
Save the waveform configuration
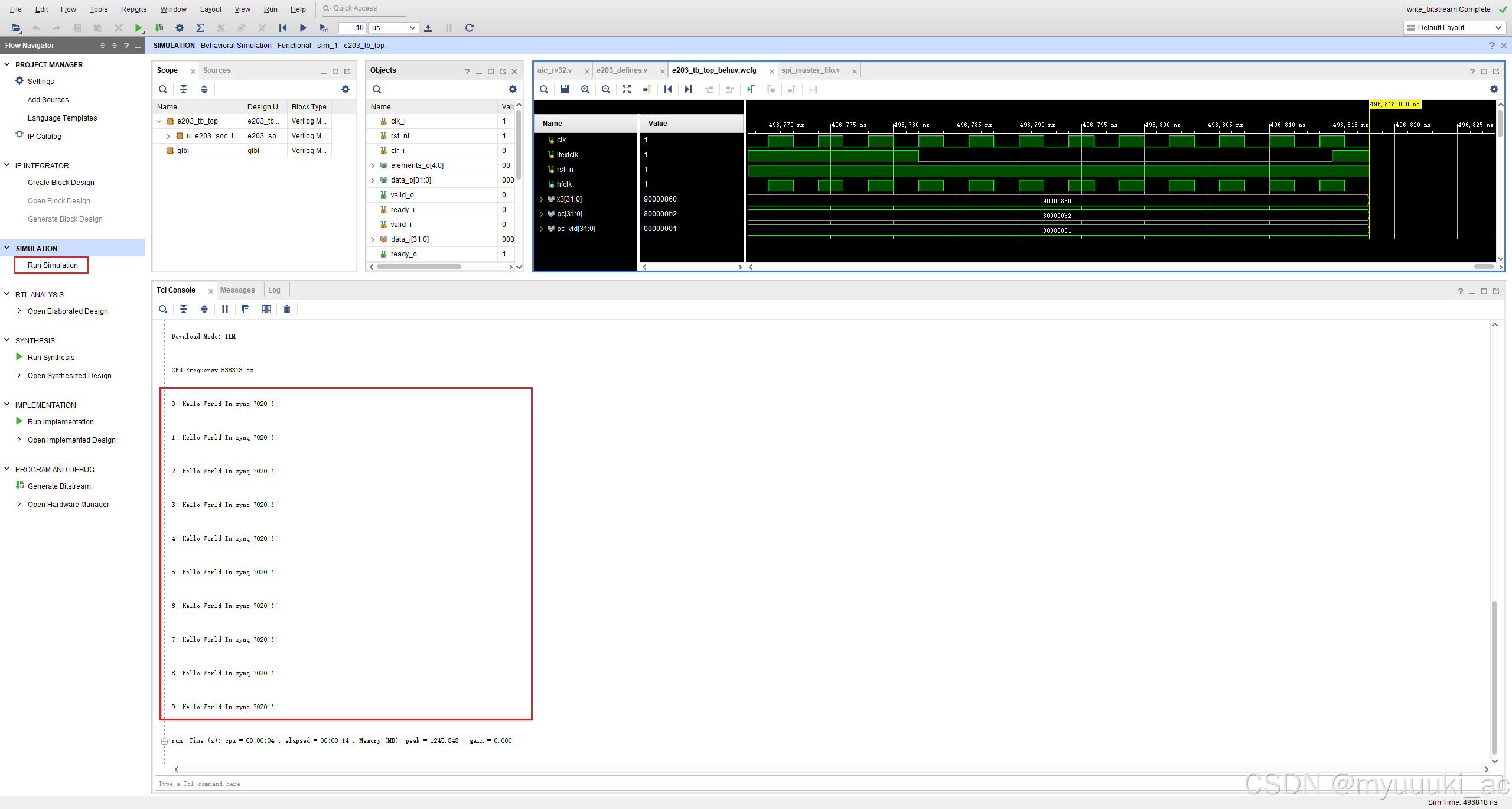pyautogui.click(x=565, y=89)
